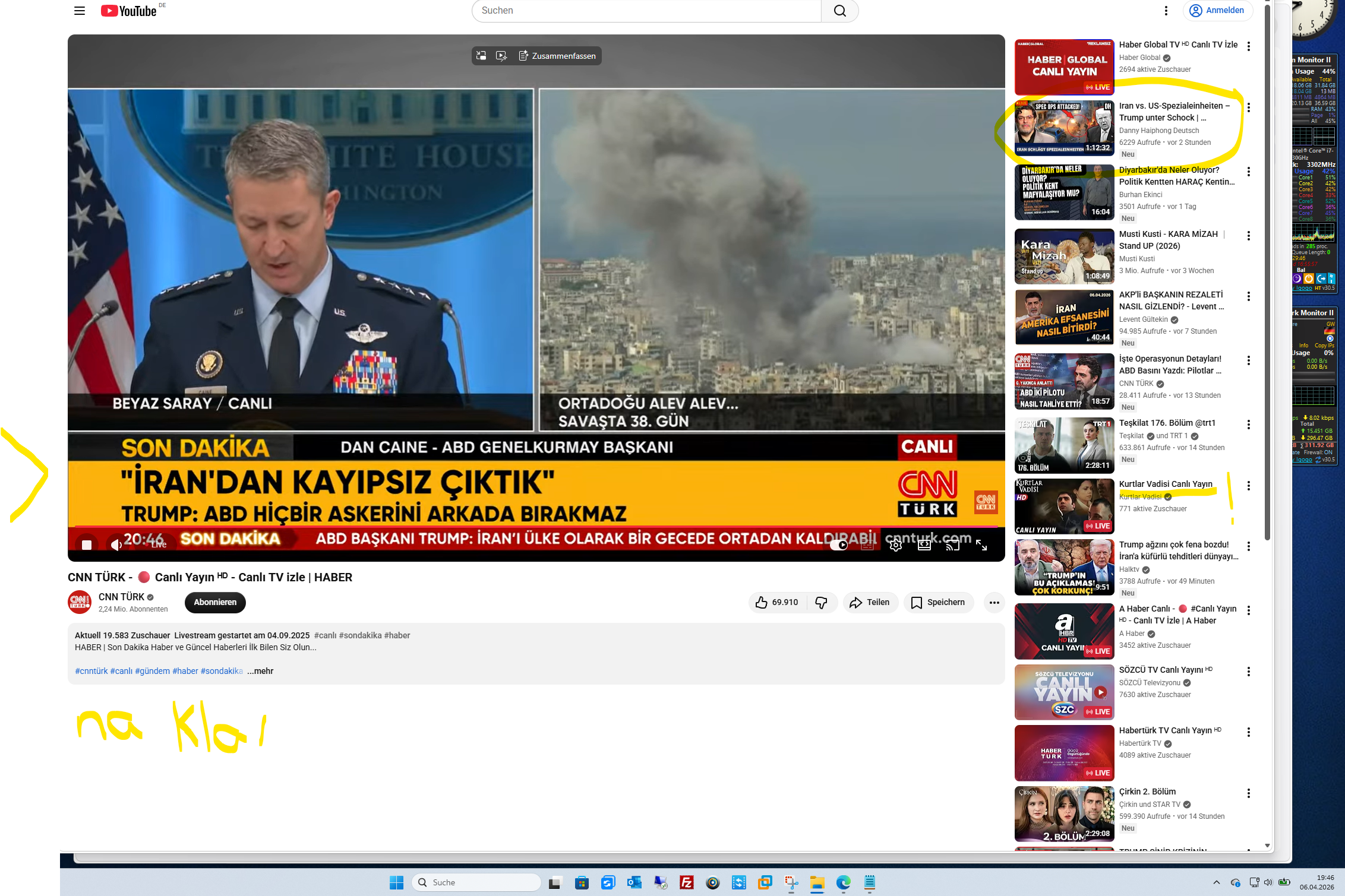Click the Zusammenfassen summarize button
Viewport: 1345px width, 896px height.
557,56
